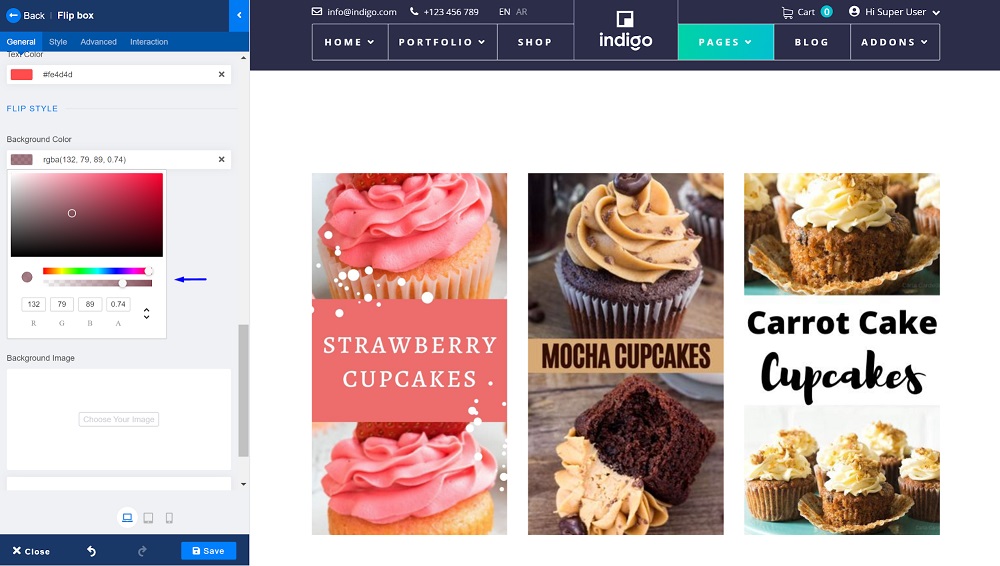Image resolution: width=1000 pixels, height=566 pixels.
Task: Click the undo arrow icon
Action: 91,551
